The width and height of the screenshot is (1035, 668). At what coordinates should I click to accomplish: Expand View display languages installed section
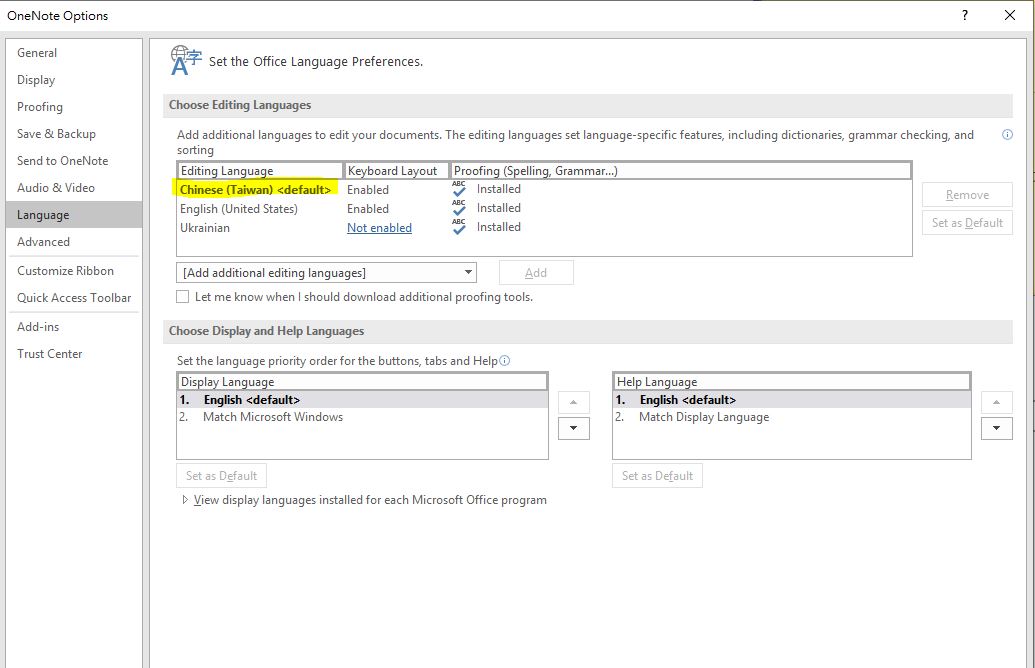tap(185, 500)
